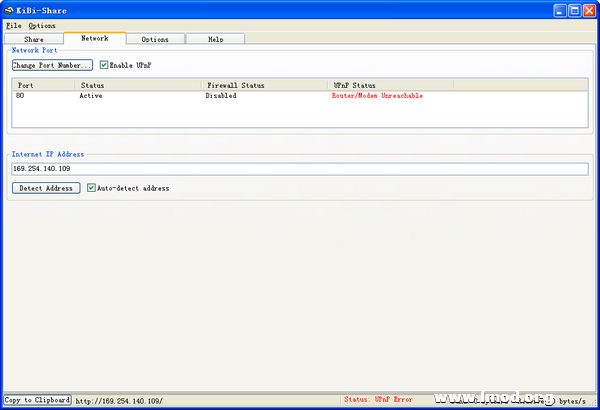Close the KiBi-Share window
The width and height of the screenshot is (600, 410).
point(587,8)
